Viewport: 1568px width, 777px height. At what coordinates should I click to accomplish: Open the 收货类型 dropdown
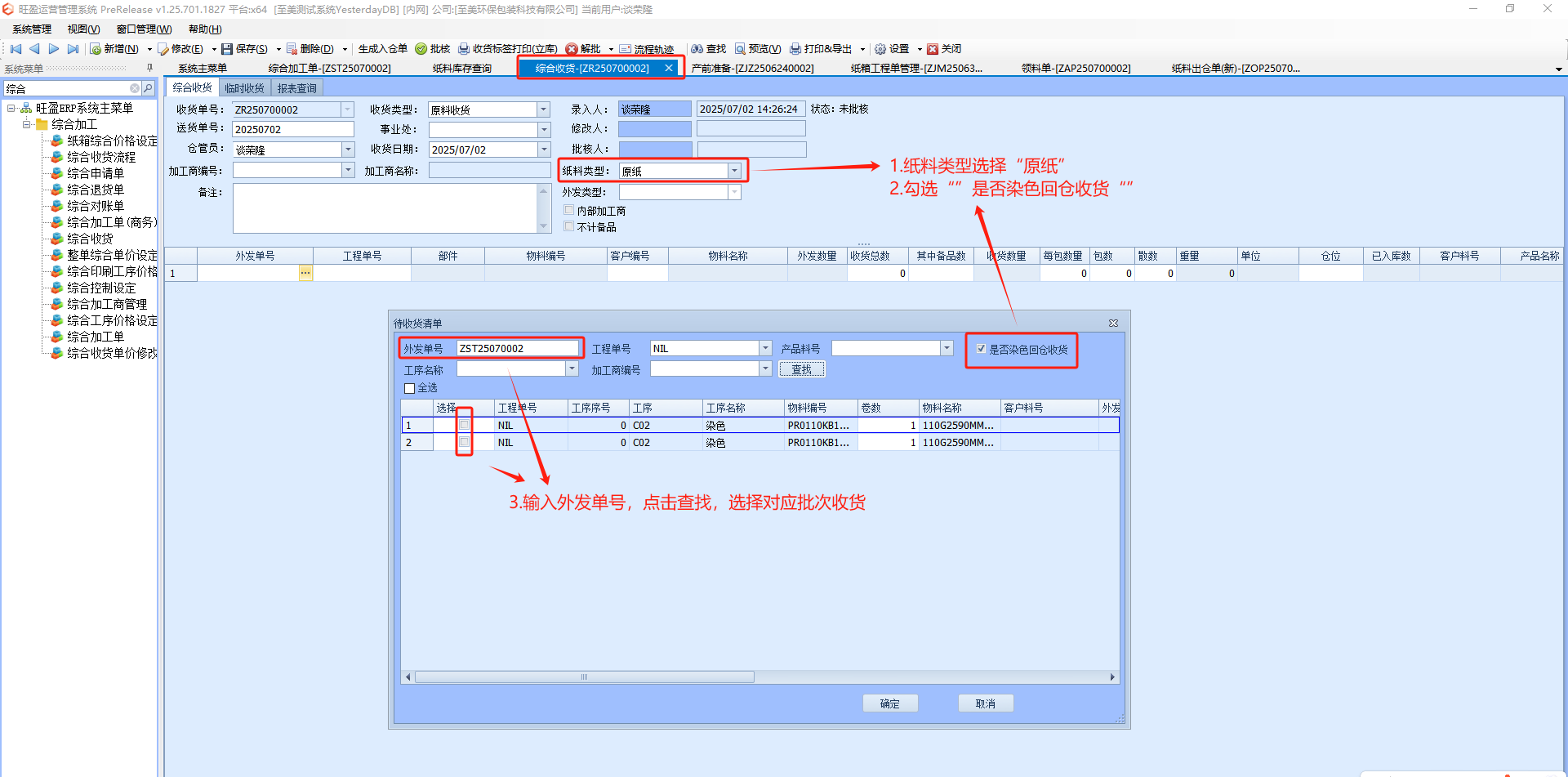pos(543,109)
